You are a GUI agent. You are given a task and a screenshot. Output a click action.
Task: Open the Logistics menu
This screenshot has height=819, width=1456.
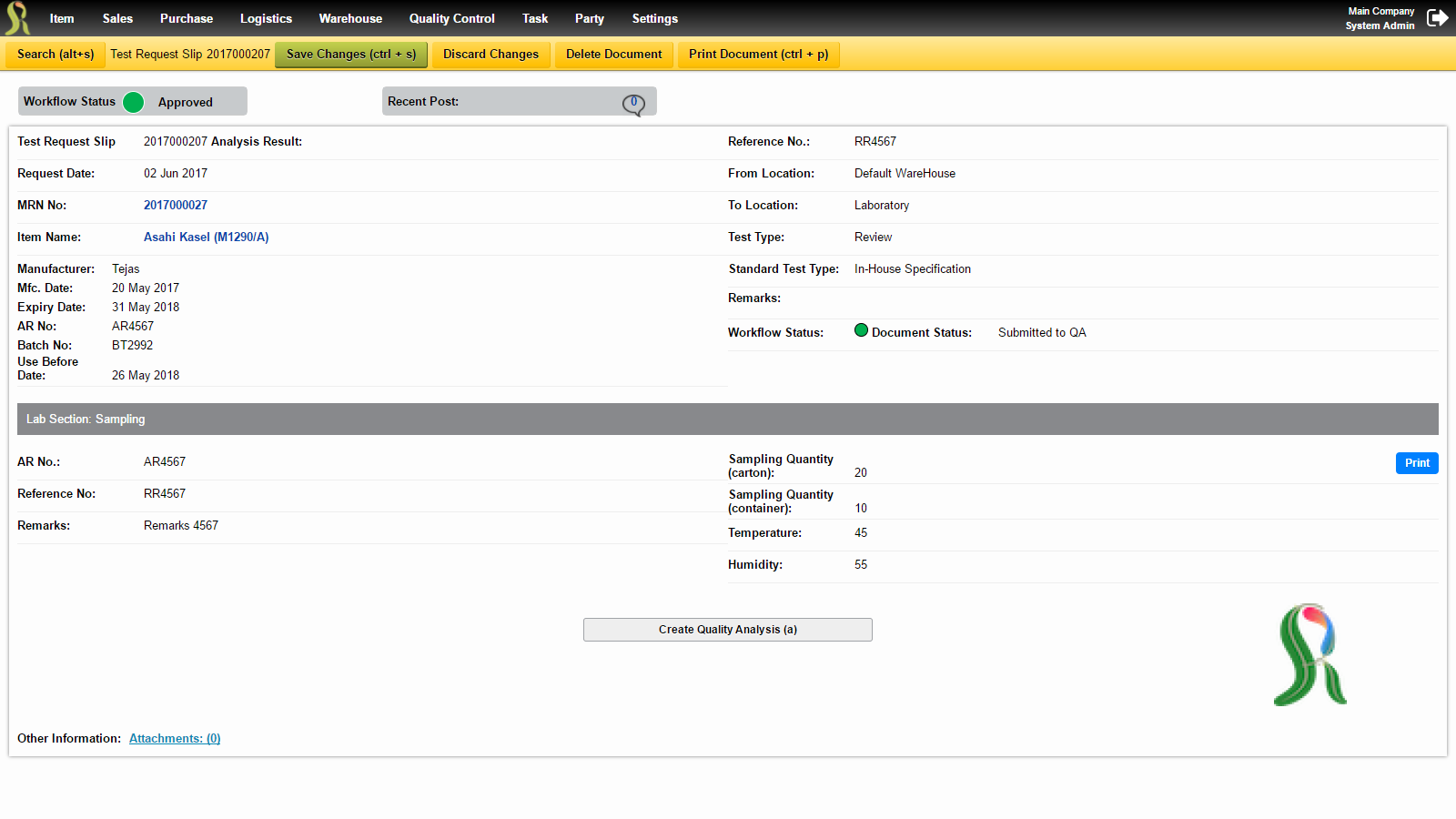click(266, 18)
